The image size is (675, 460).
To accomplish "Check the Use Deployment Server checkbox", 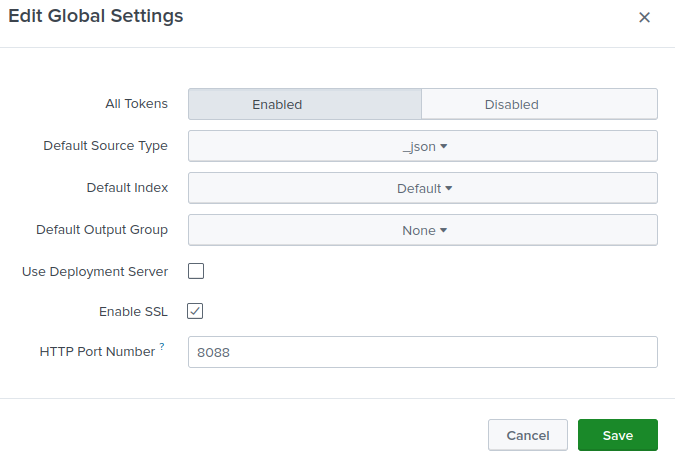I will 196,271.
